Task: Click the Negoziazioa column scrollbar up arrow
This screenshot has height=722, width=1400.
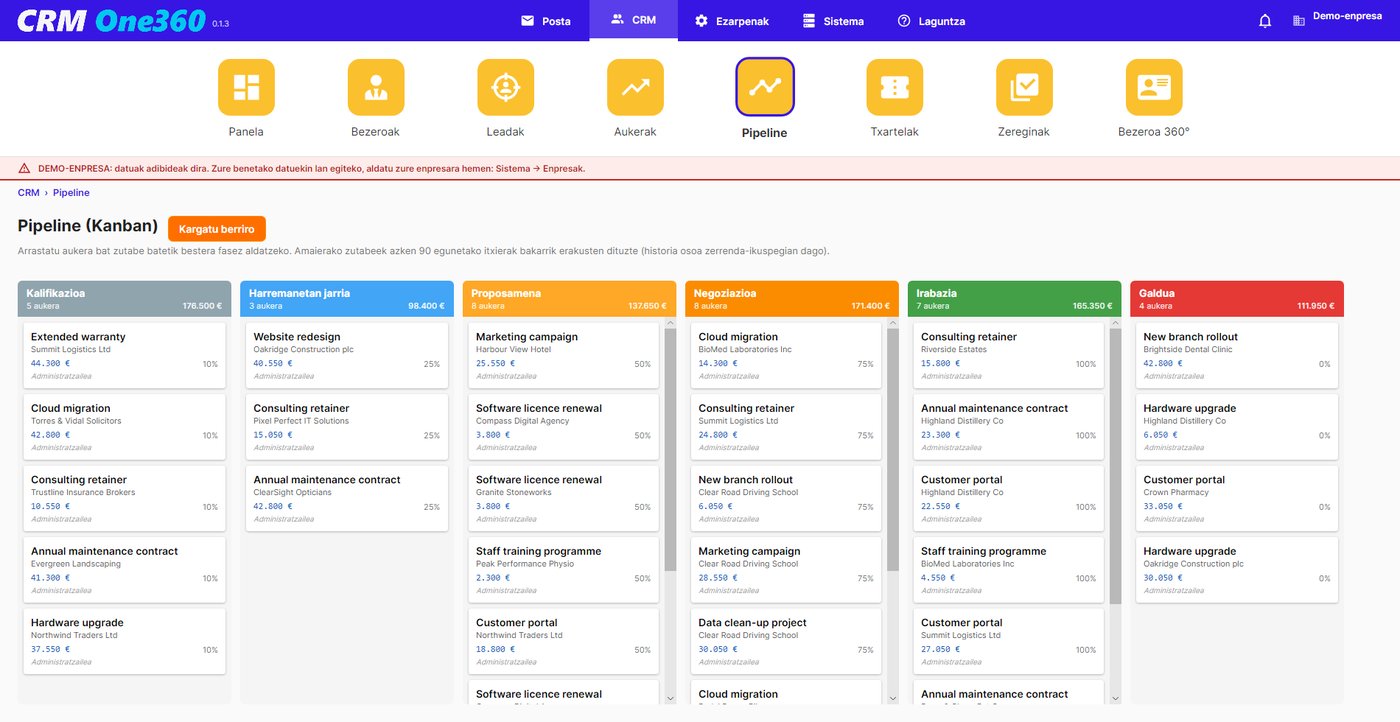Action: tap(893, 323)
